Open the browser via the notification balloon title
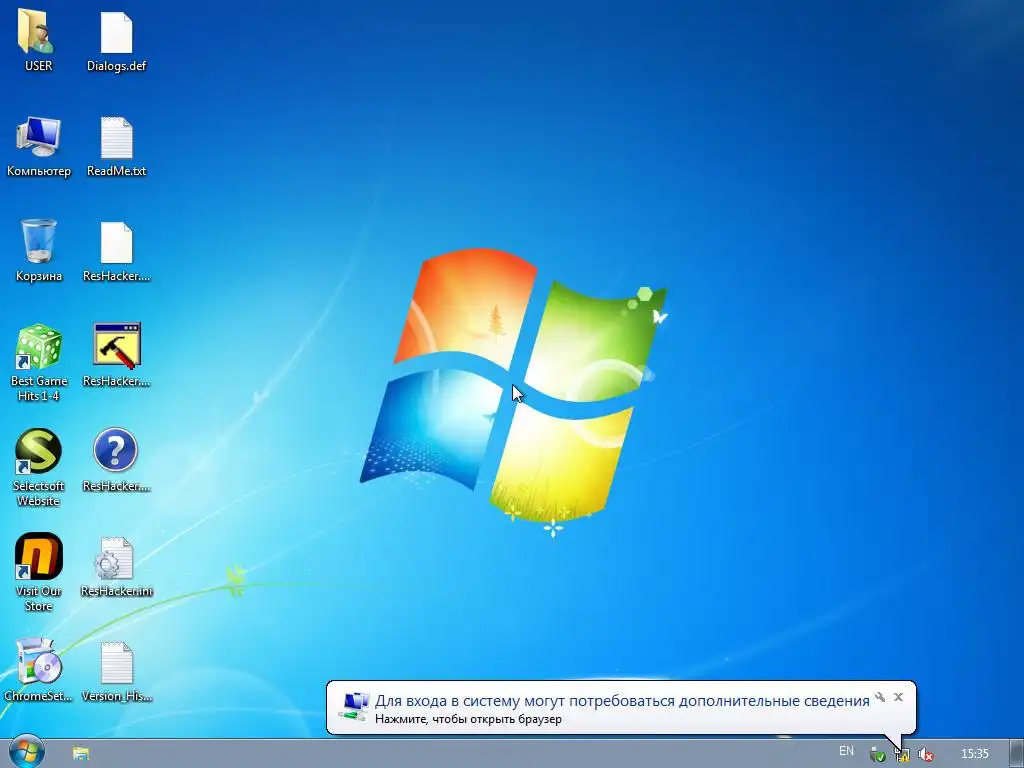Viewport: 1024px width, 768px height. [x=622, y=701]
